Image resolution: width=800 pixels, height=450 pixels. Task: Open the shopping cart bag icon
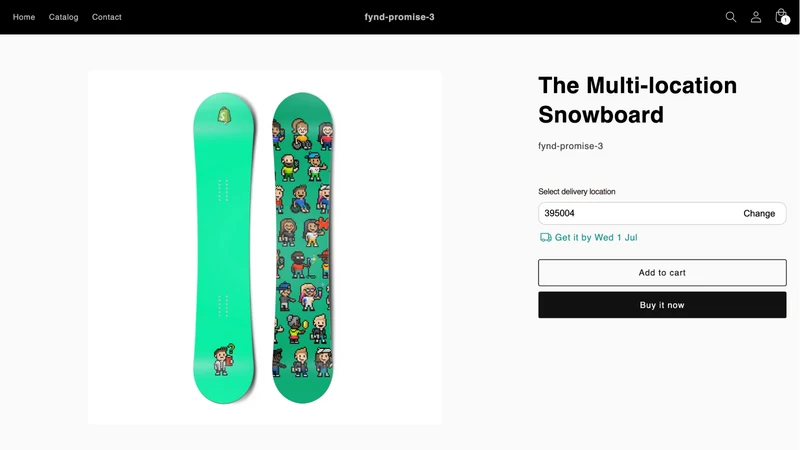tap(781, 16)
